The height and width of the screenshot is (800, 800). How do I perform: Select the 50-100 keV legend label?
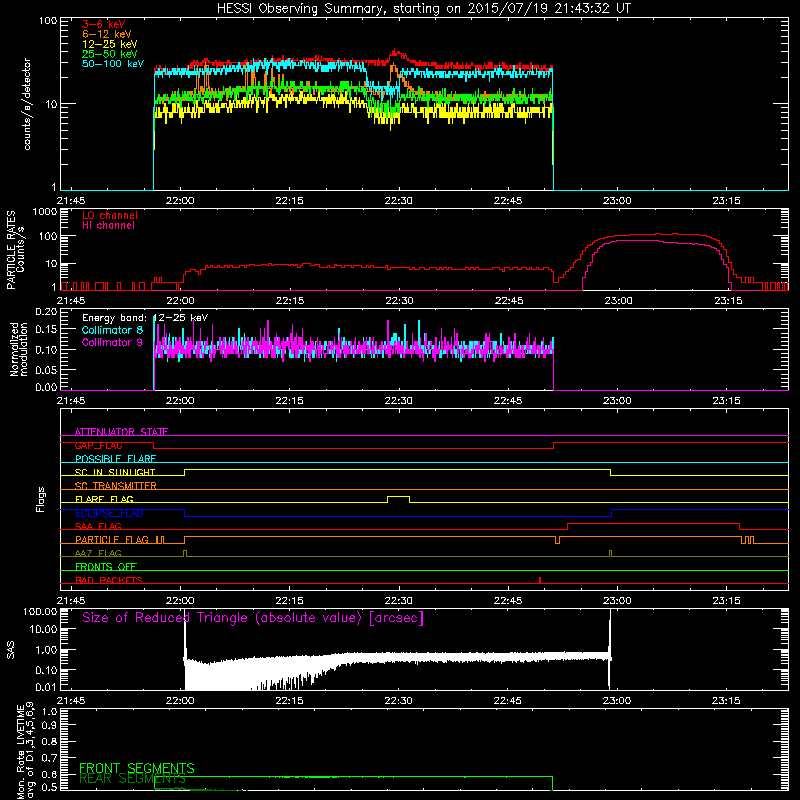point(113,64)
